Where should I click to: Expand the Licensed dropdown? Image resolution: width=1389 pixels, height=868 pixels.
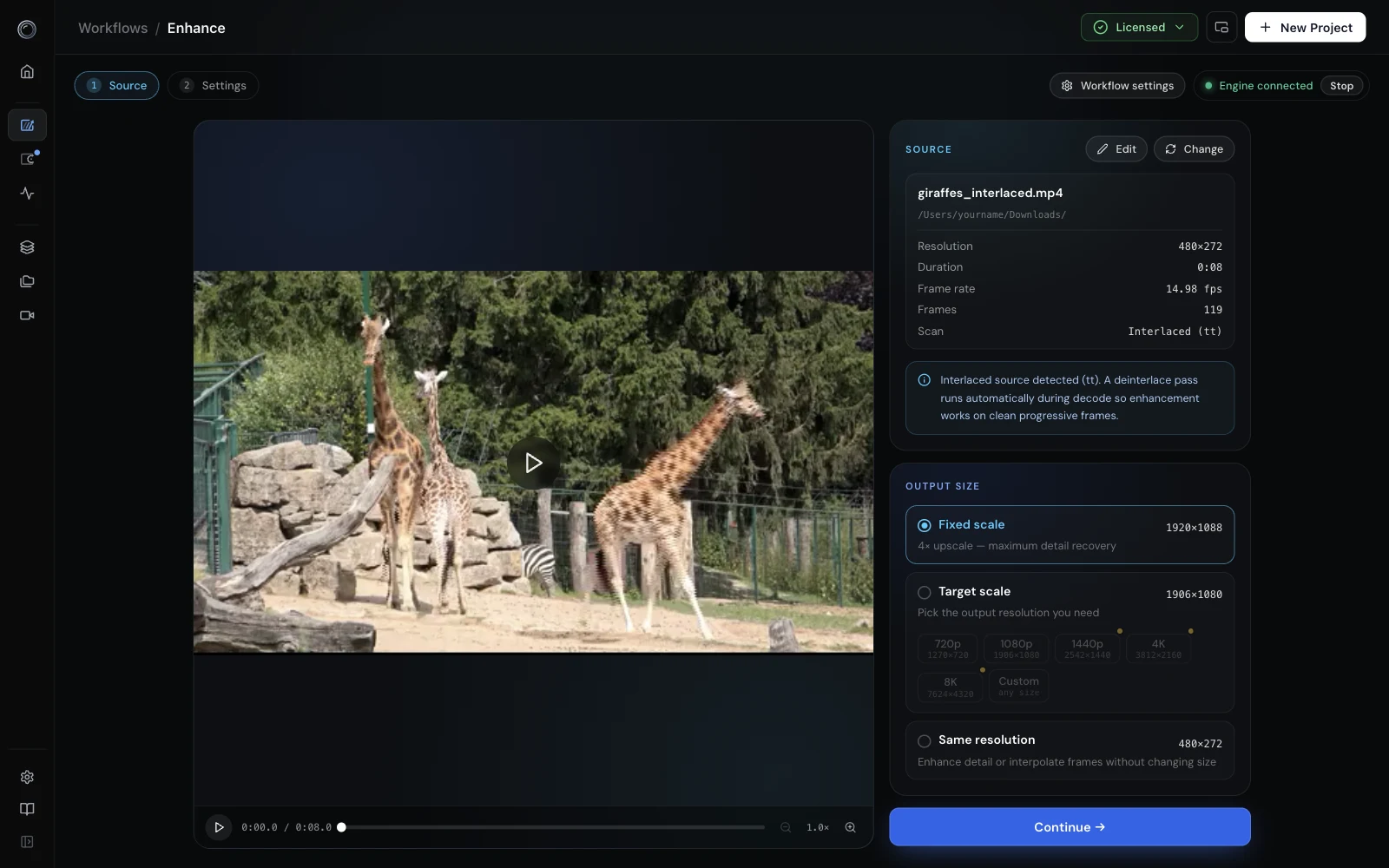[x=1139, y=27]
